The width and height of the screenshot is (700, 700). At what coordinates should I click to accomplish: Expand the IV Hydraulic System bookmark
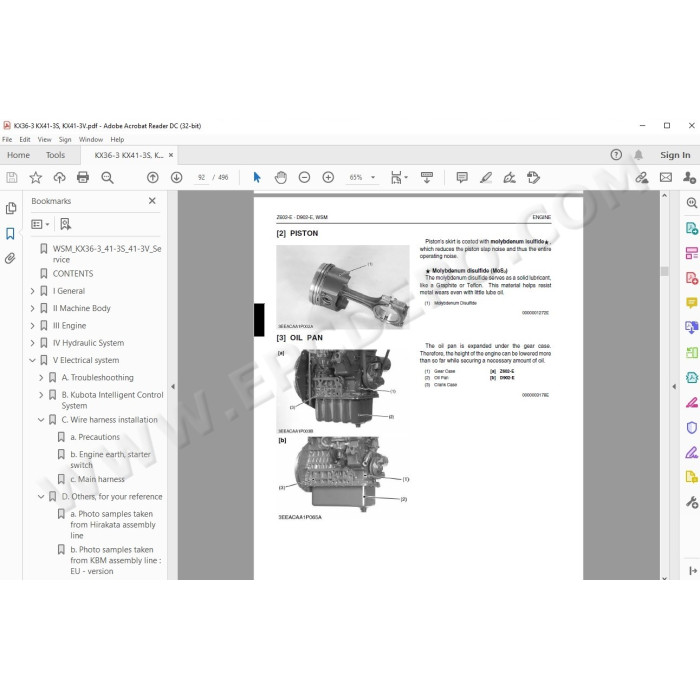(x=32, y=343)
